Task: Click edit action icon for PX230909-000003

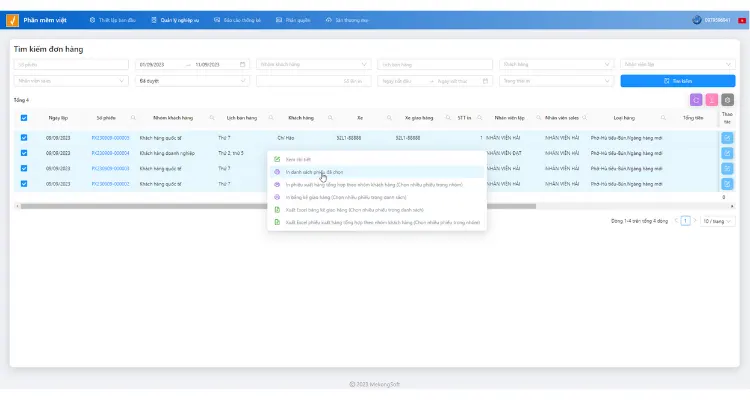Action: 727,168
